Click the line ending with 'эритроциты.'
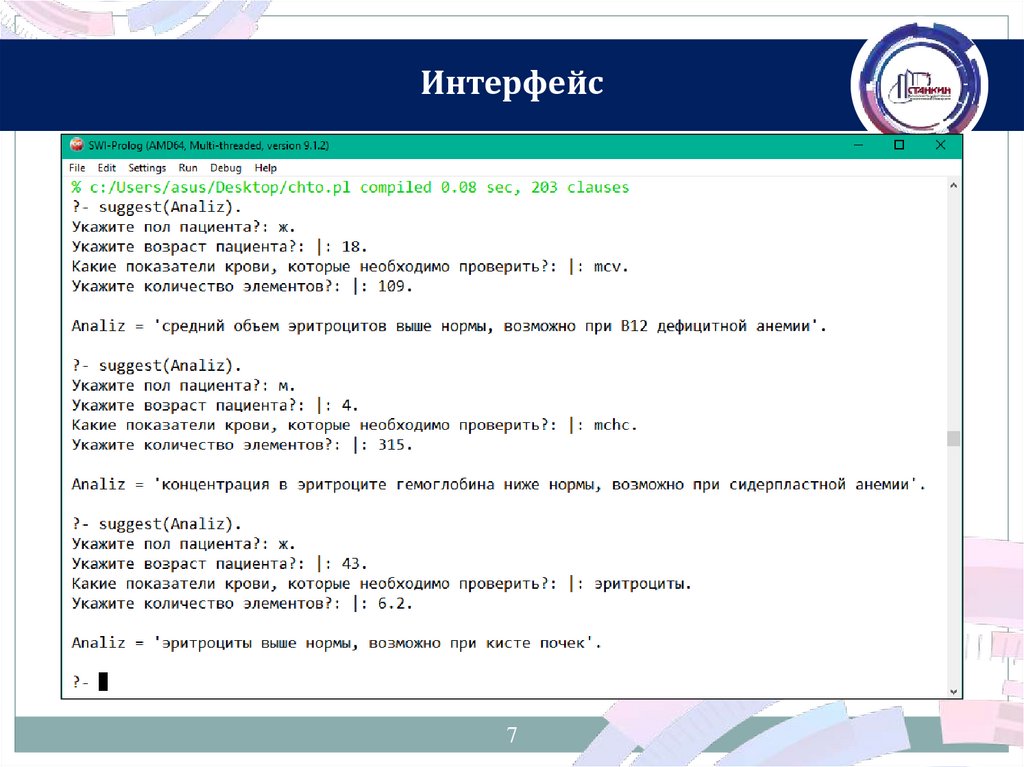The width and height of the screenshot is (1024, 767). coord(381,584)
